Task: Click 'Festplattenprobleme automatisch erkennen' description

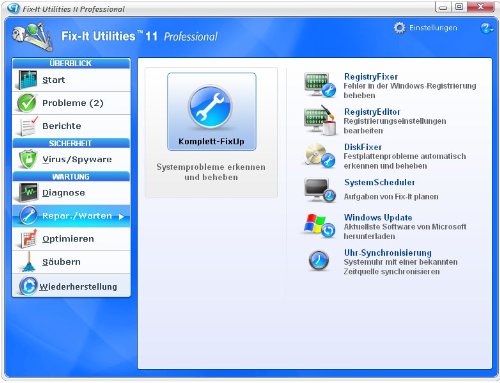Action: tap(405, 161)
